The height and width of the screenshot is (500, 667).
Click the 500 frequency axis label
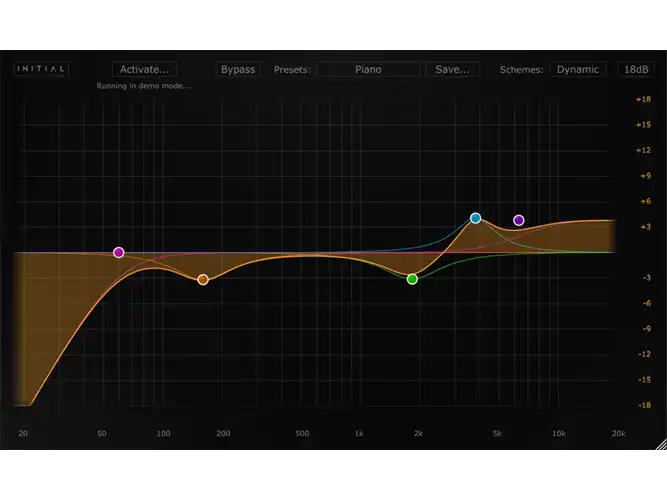point(302,434)
